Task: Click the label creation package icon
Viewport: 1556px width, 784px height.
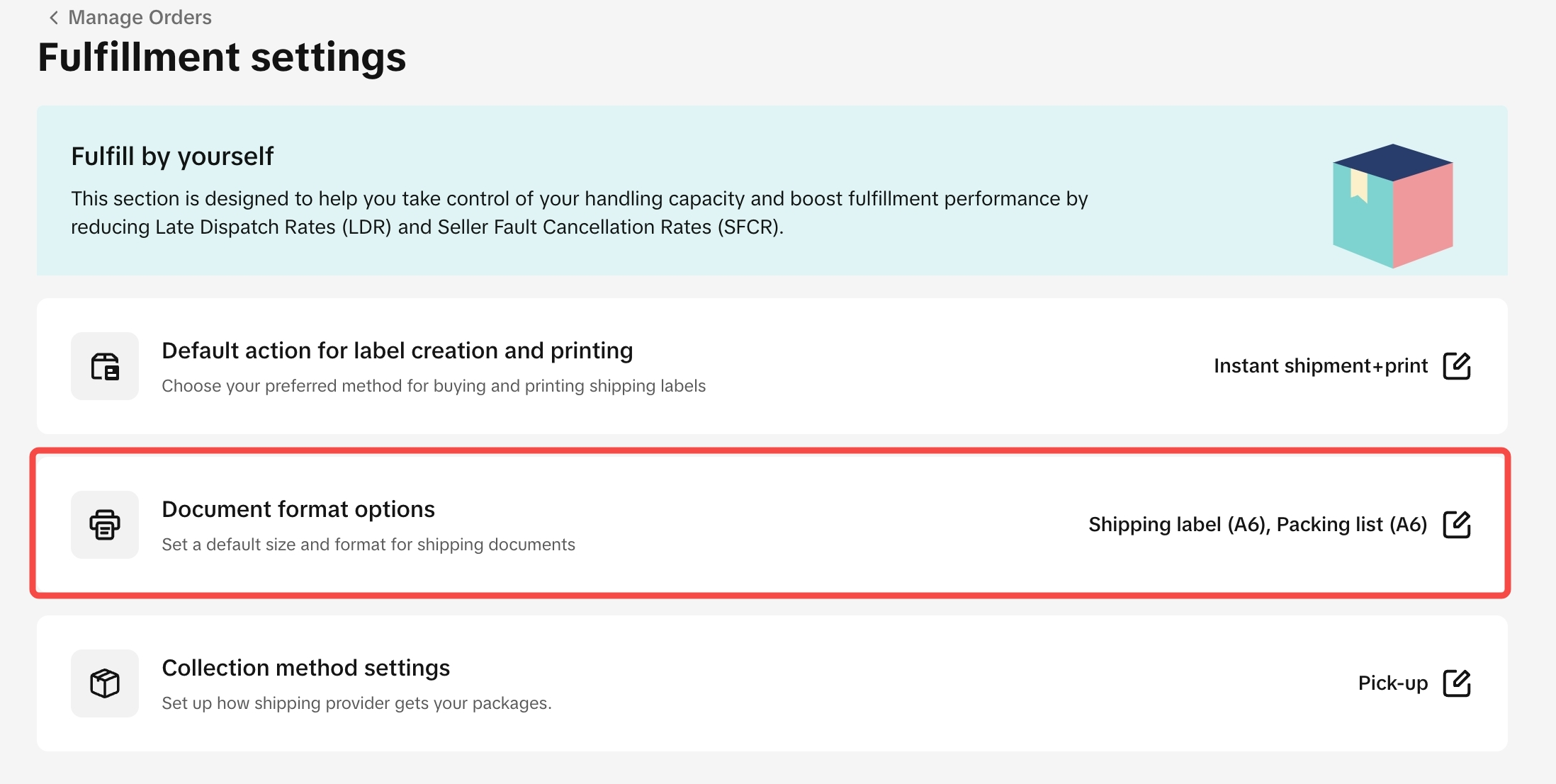Action: point(105,366)
